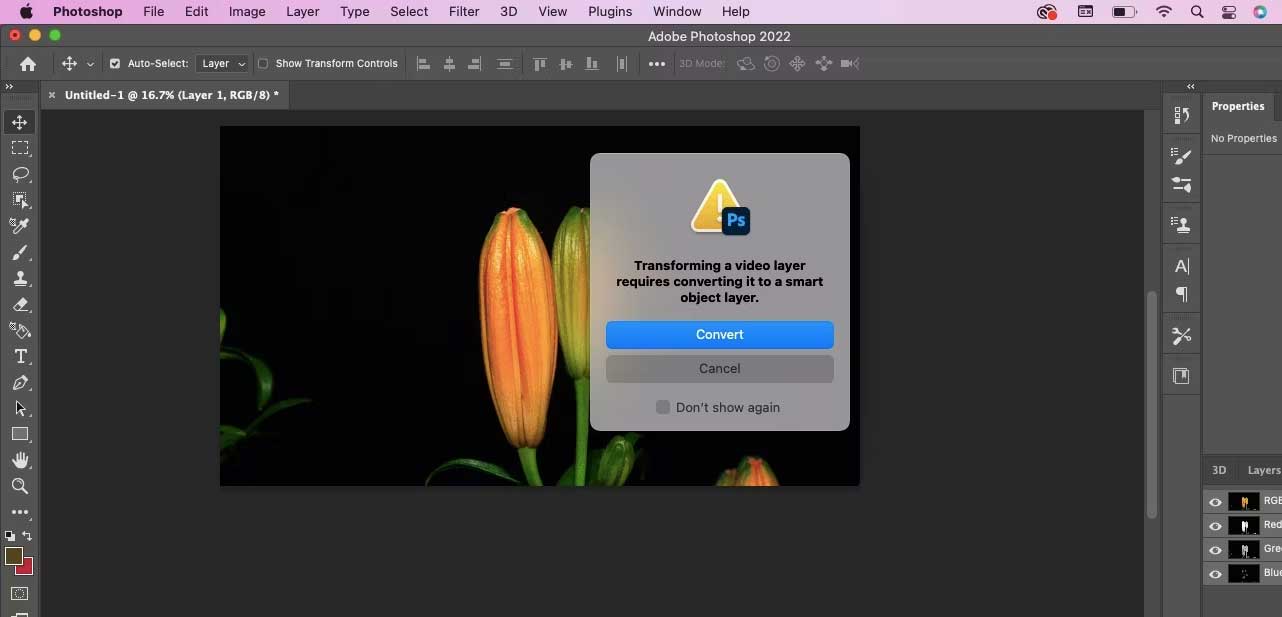Click the Convert button

click(719, 335)
